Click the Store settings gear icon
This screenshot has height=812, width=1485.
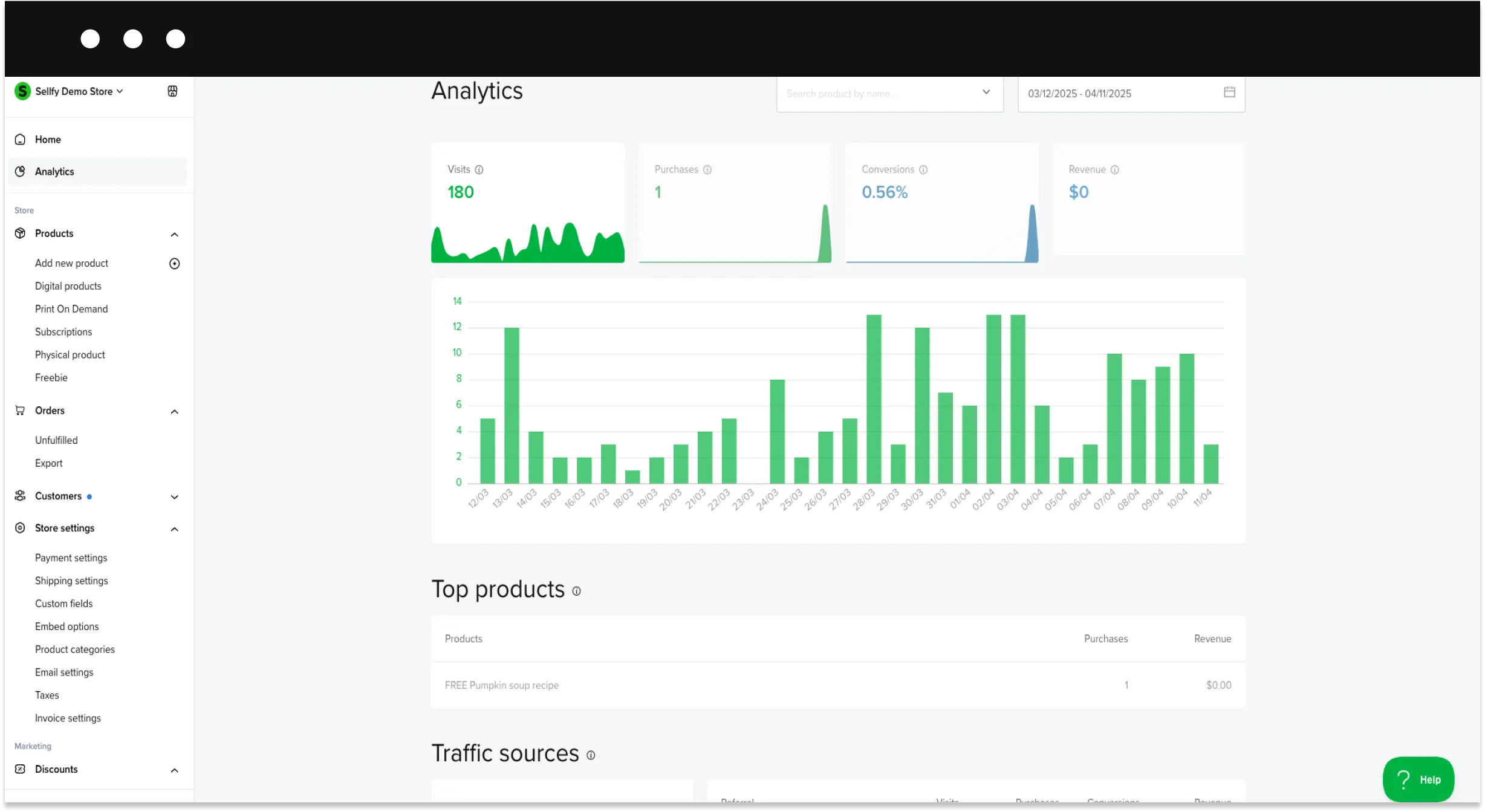[20, 528]
